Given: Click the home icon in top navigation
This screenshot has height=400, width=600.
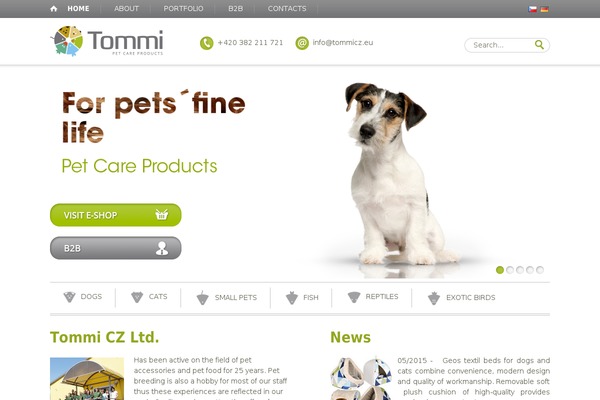Looking at the screenshot, I should [54, 9].
